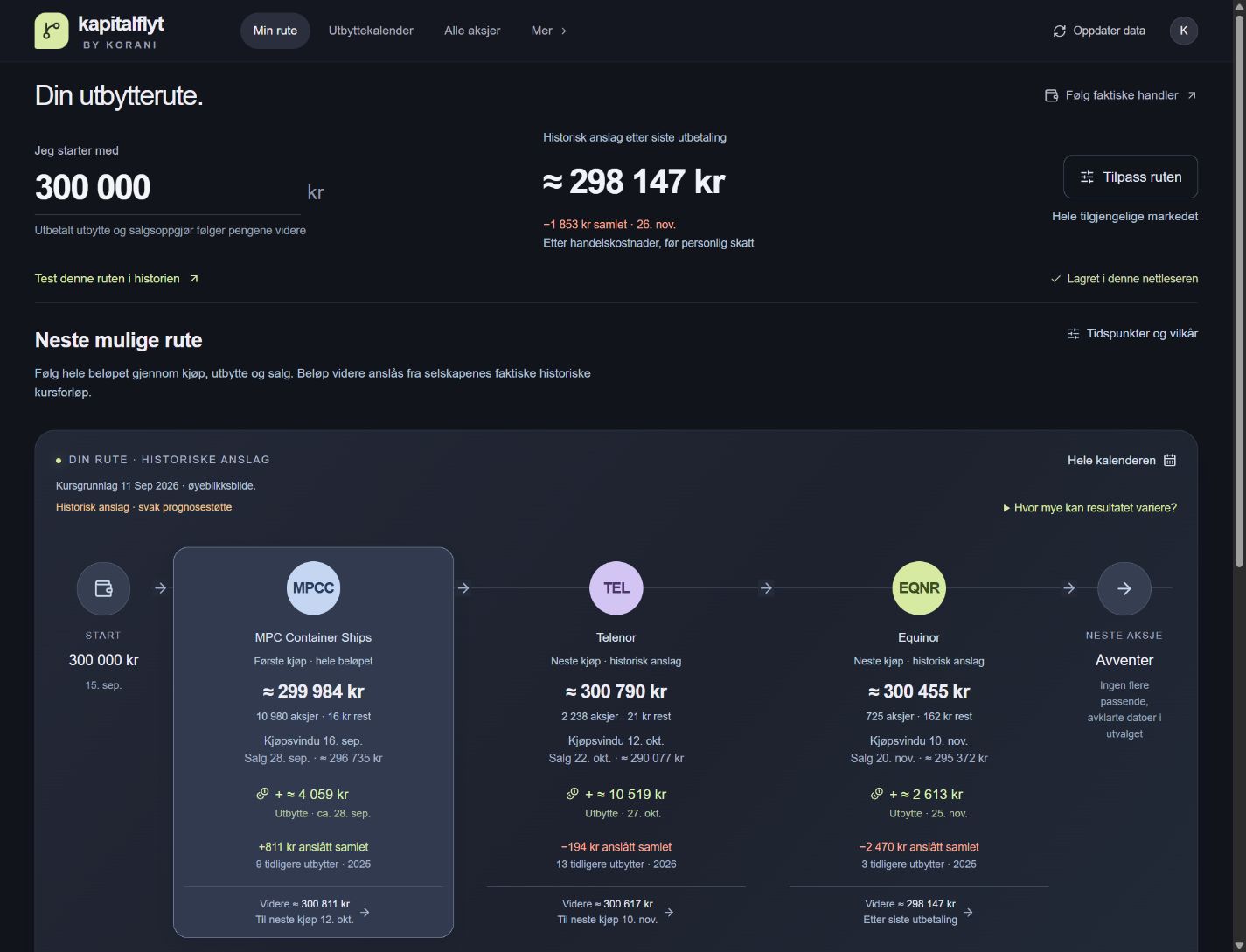The height and width of the screenshot is (952, 1246).
Task: Click the external arrow after Følg faktiske handler
Action: (x=1192, y=95)
